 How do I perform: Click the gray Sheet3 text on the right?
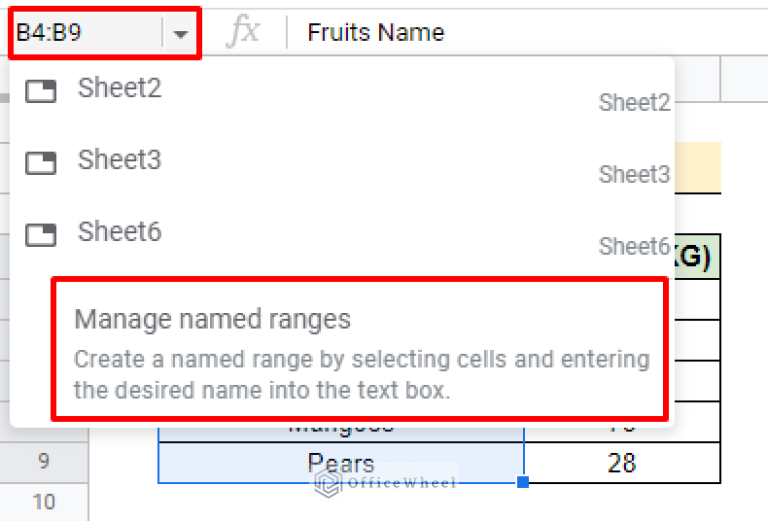[x=634, y=174]
